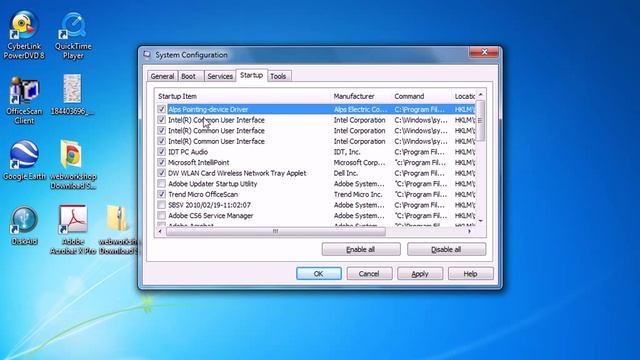Confirm with the OK button

click(x=319, y=274)
